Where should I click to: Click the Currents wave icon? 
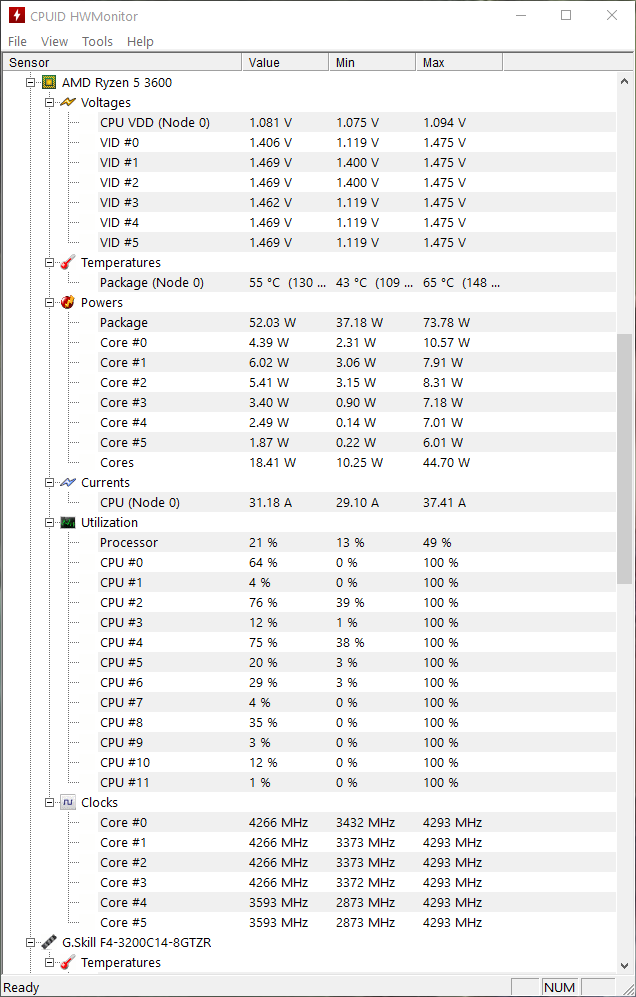point(68,483)
